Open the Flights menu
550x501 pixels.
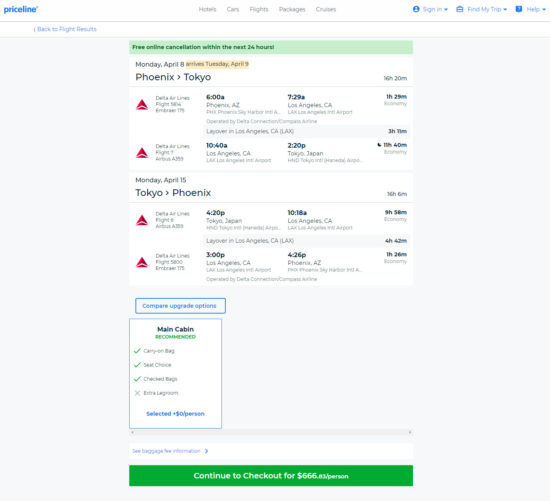pyautogui.click(x=259, y=9)
